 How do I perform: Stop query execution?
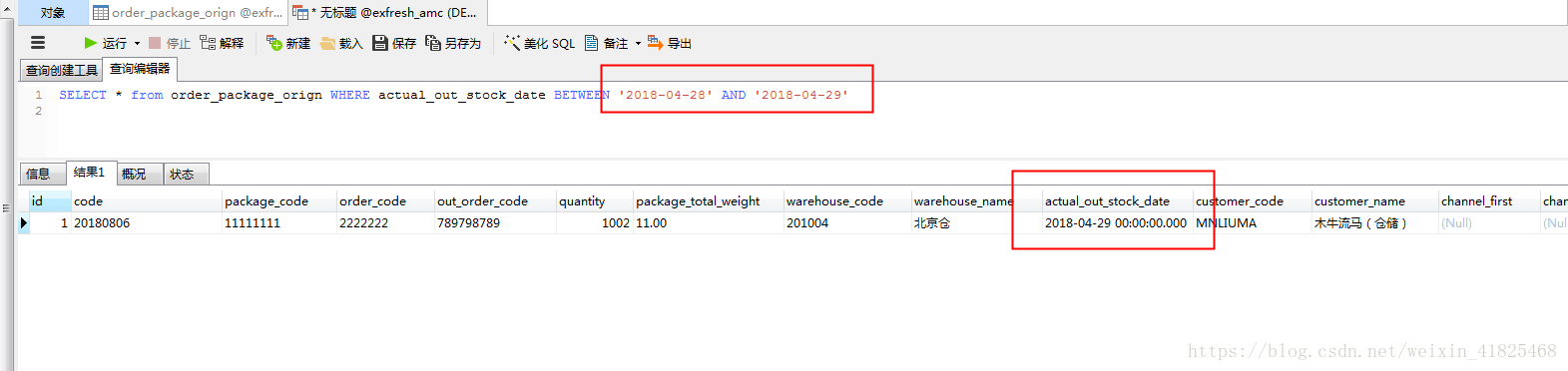click(x=170, y=43)
